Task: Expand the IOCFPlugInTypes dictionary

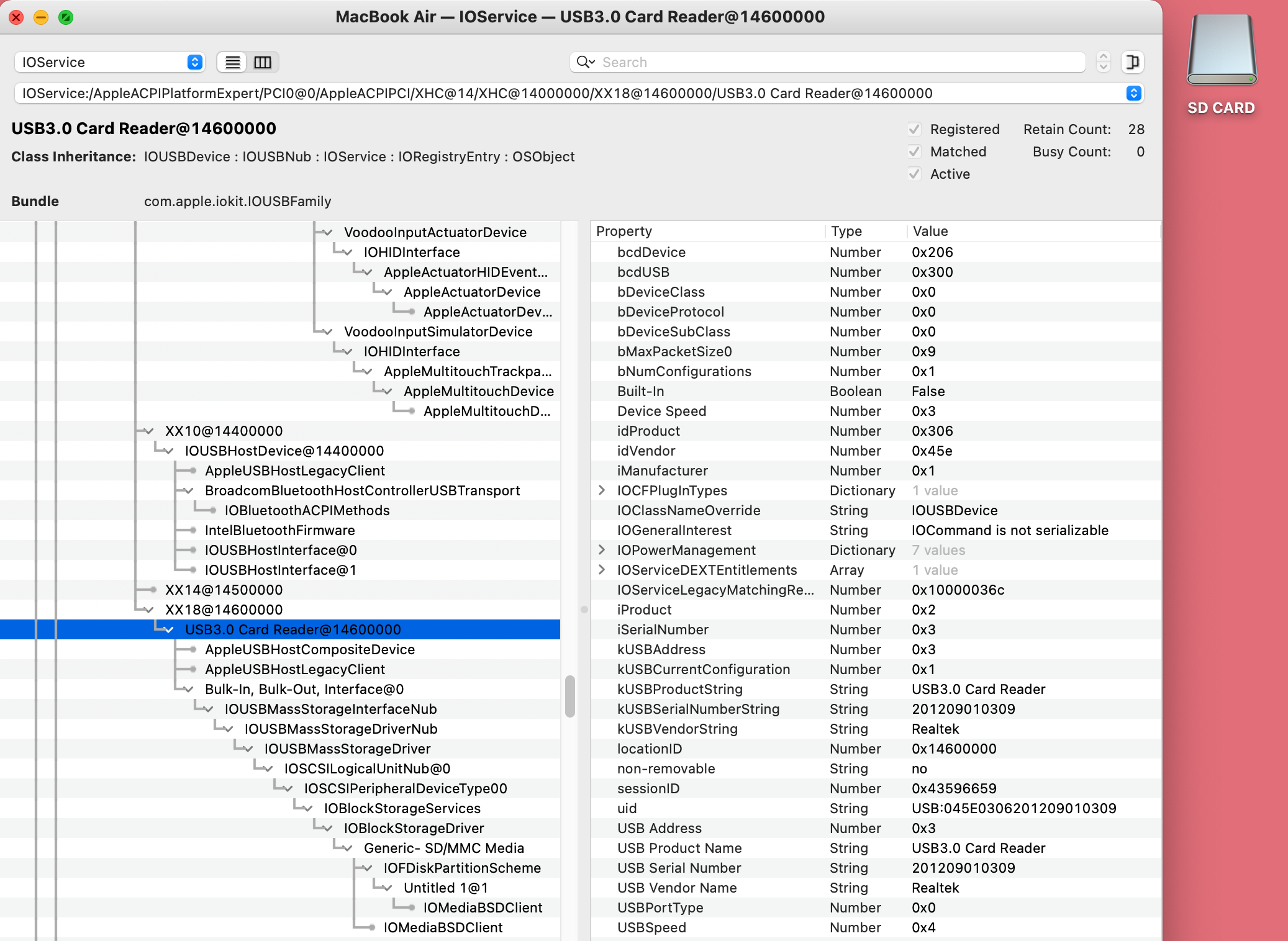Action: pyautogui.click(x=601, y=490)
